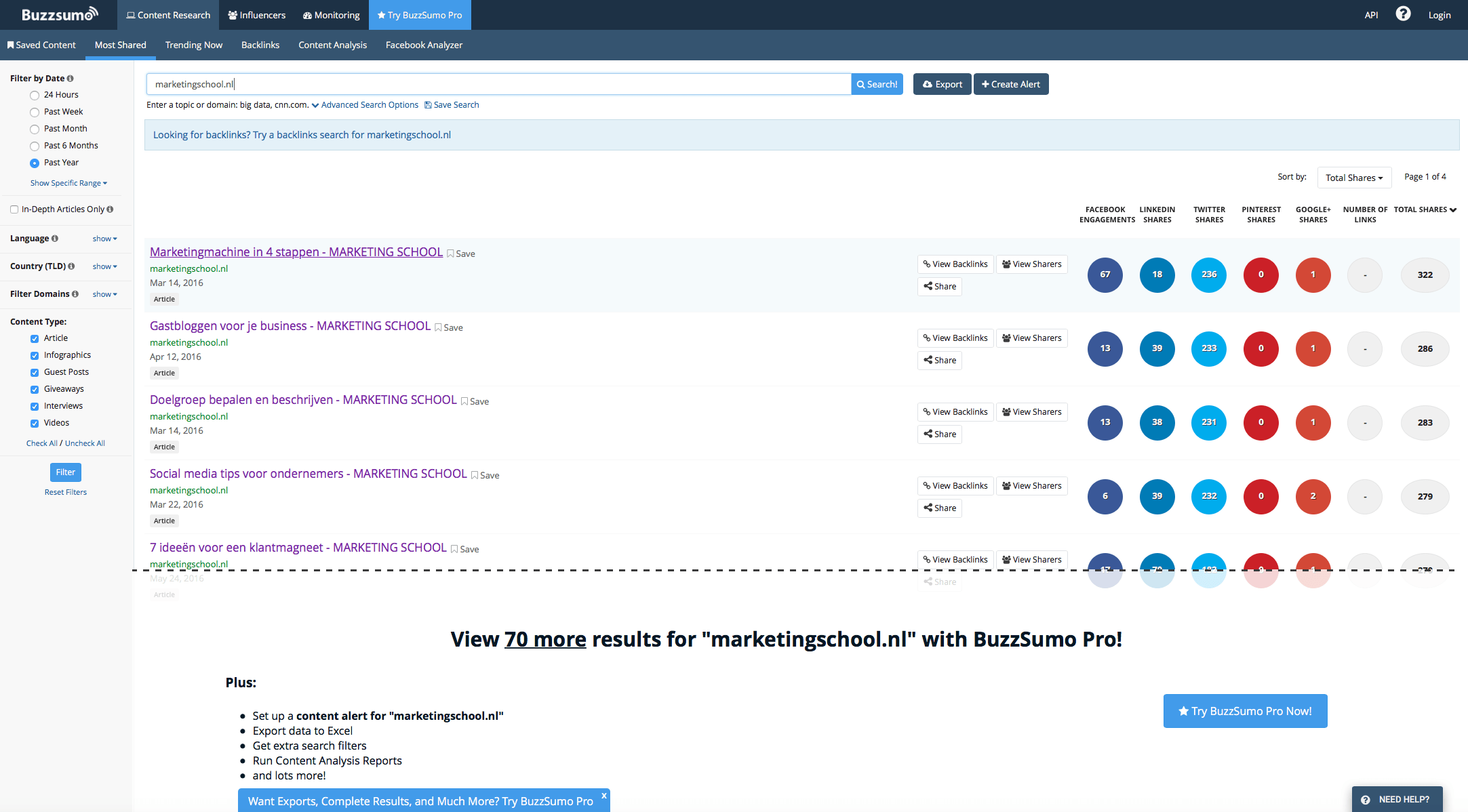Enable In-Depth Articles Only checkbox
1468x812 pixels.
click(14, 209)
